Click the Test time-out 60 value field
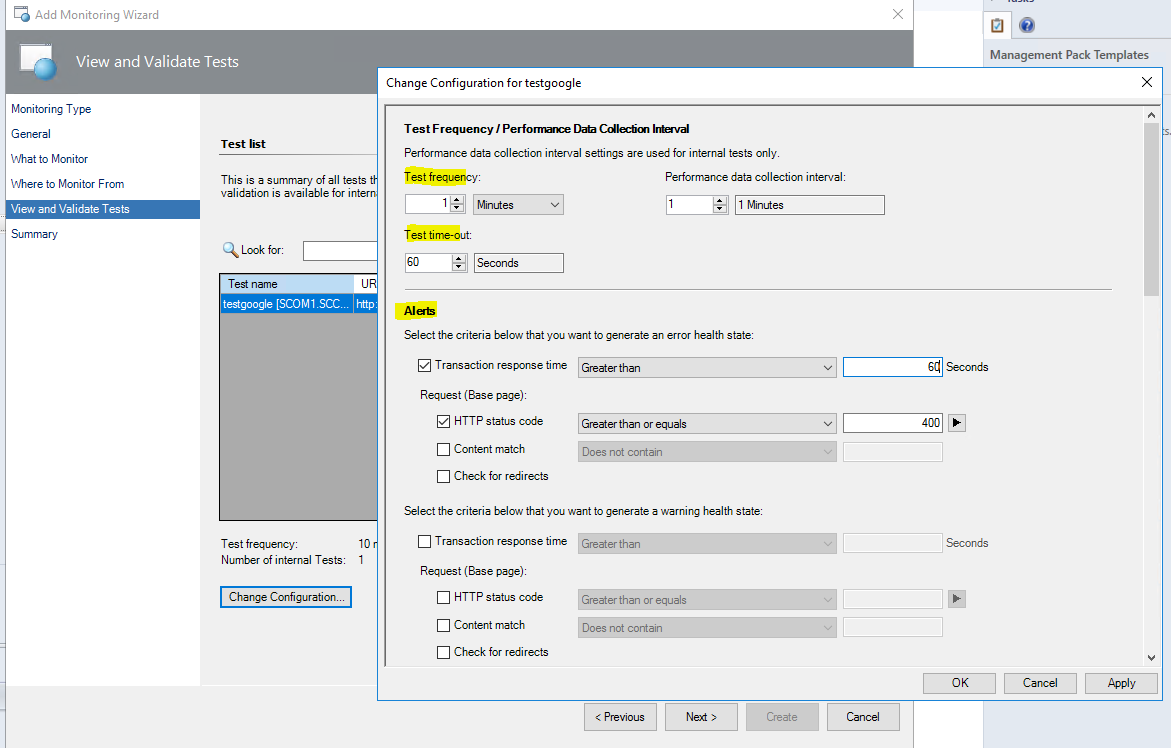 (x=429, y=263)
